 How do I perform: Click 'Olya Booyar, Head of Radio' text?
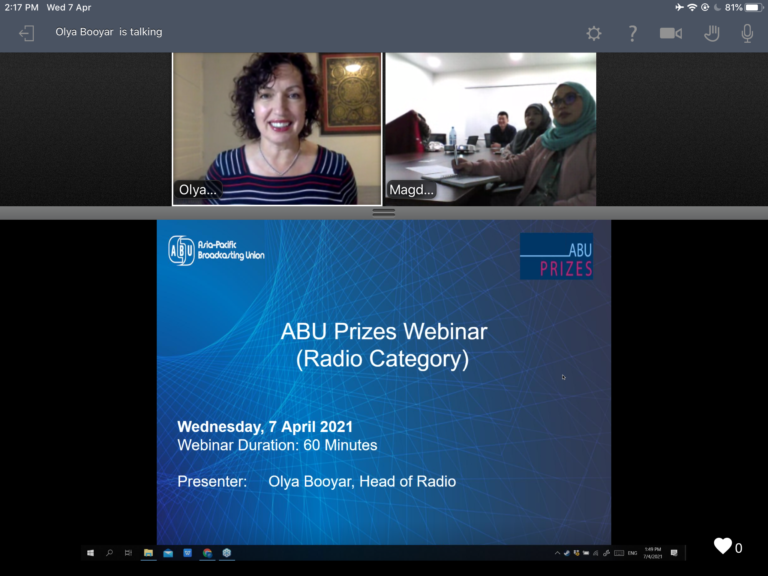pyautogui.click(x=362, y=481)
